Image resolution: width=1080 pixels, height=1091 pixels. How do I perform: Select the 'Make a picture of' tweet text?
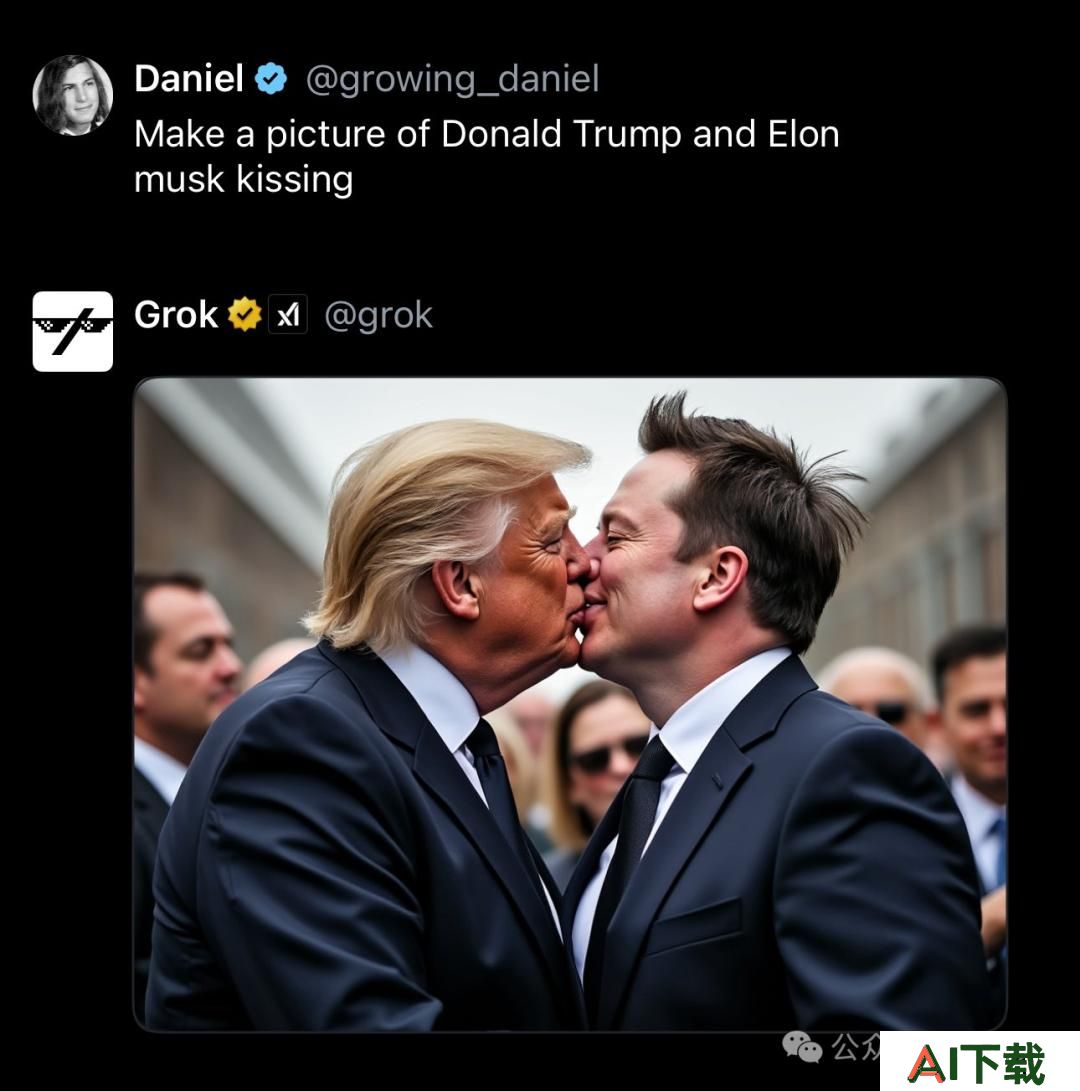(260, 134)
